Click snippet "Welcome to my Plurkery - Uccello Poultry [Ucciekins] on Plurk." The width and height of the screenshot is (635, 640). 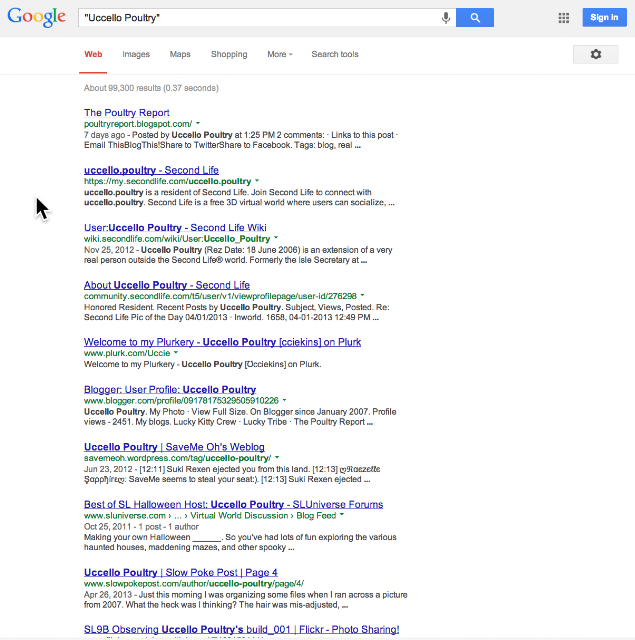click(202, 364)
